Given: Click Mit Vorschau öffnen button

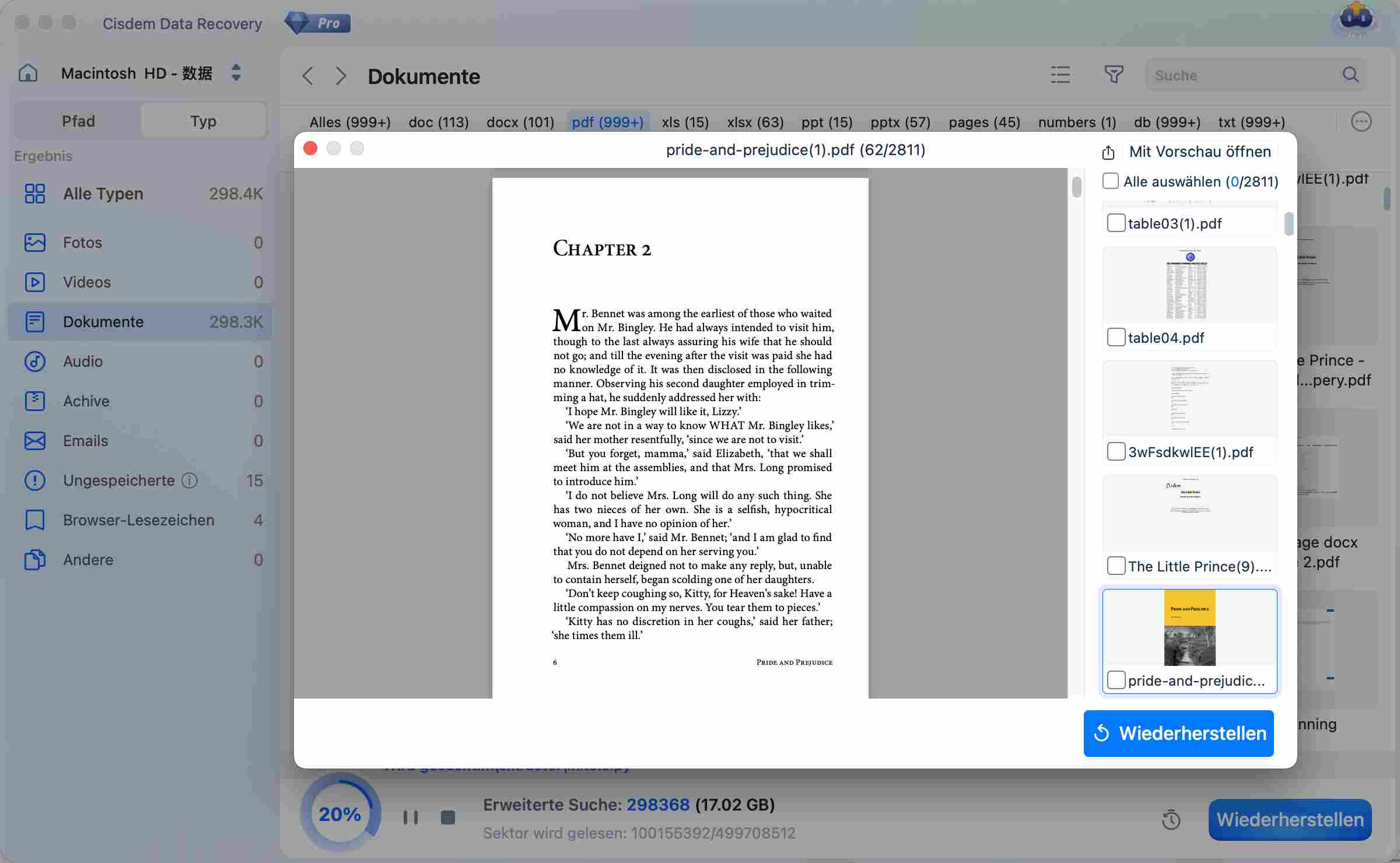Looking at the screenshot, I should pos(1199,152).
